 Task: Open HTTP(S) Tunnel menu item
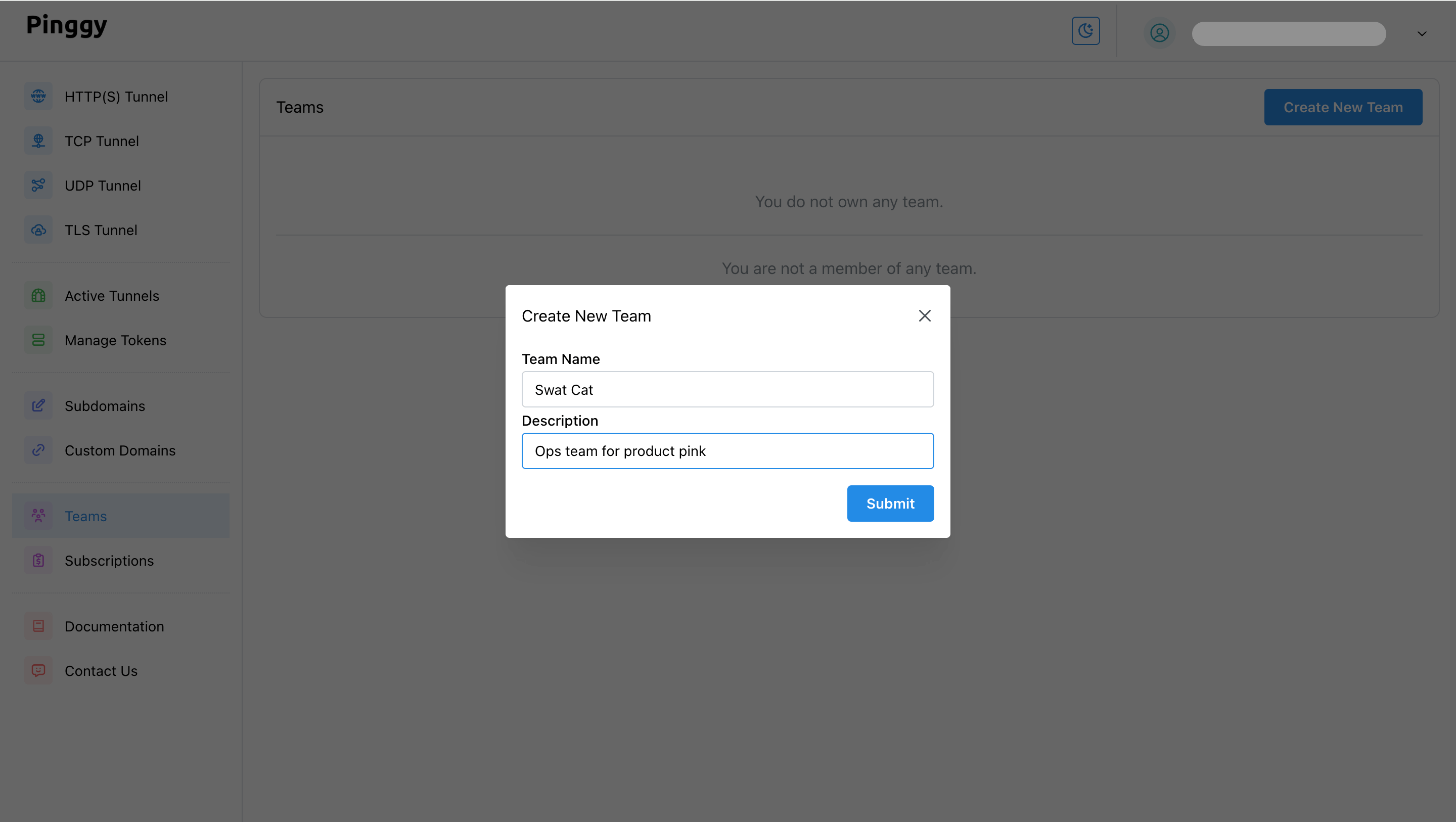click(x=121, y=97)
